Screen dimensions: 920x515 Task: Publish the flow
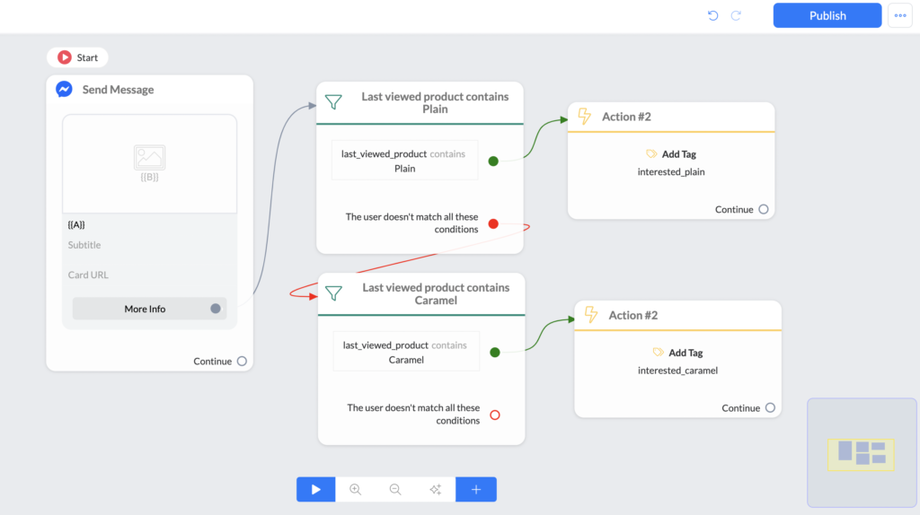827,16
